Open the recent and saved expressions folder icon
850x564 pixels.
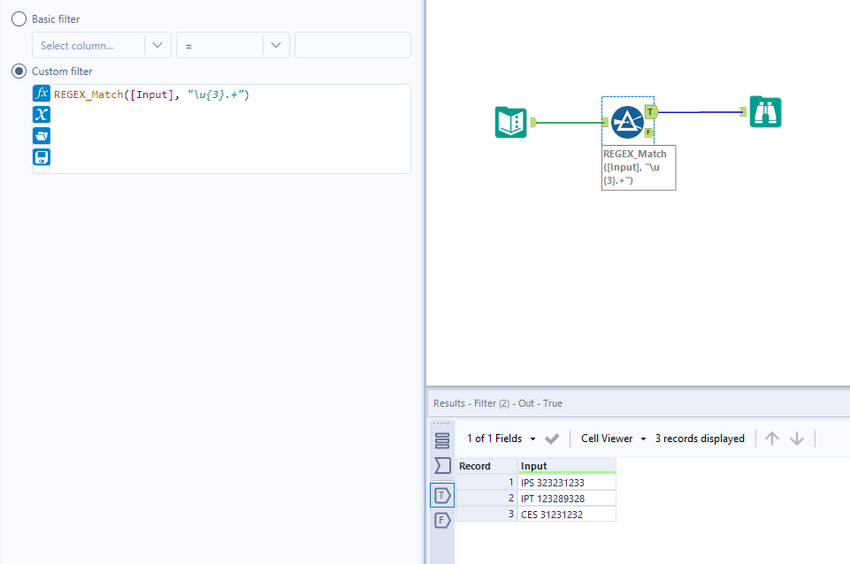[x=41, y=136]
